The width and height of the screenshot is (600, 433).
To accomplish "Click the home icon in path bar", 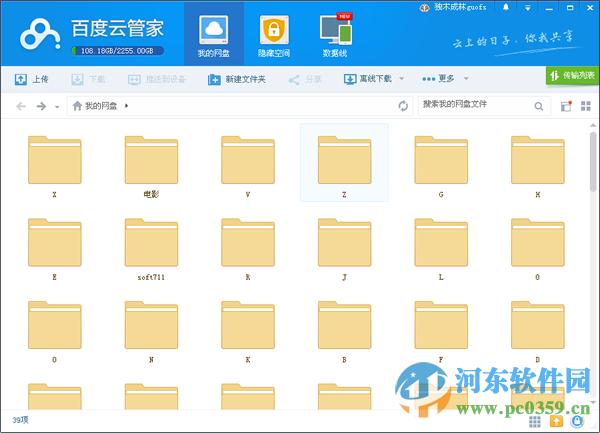I will 77,106.
